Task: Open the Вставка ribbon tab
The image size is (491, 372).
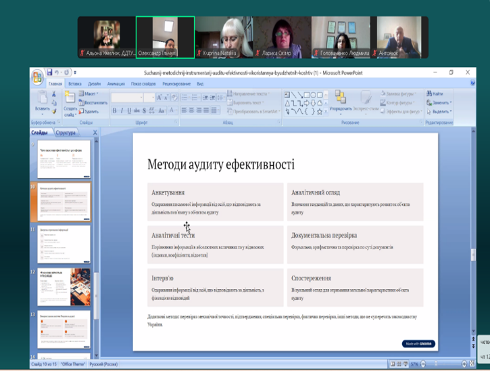Action: [x=75, y=84]
